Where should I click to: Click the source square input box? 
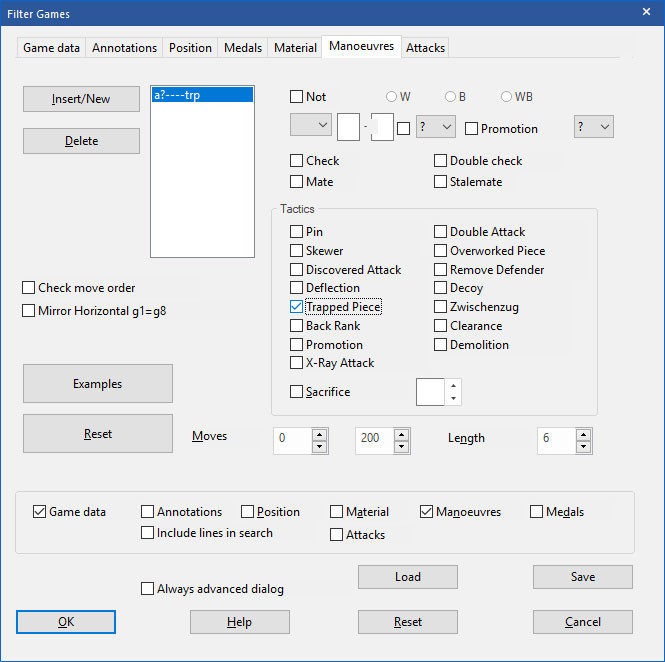pos(348,128)
